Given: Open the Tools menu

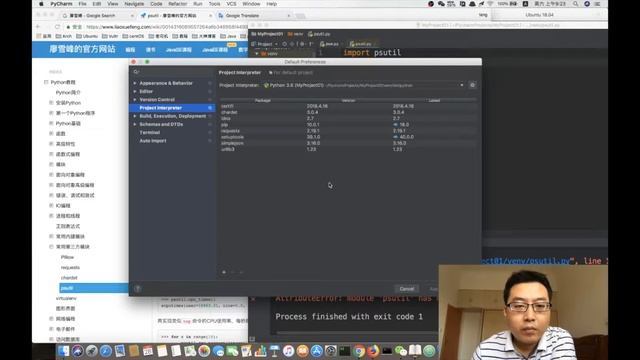Looking at the screenshot, I should (x=214, y=4).
